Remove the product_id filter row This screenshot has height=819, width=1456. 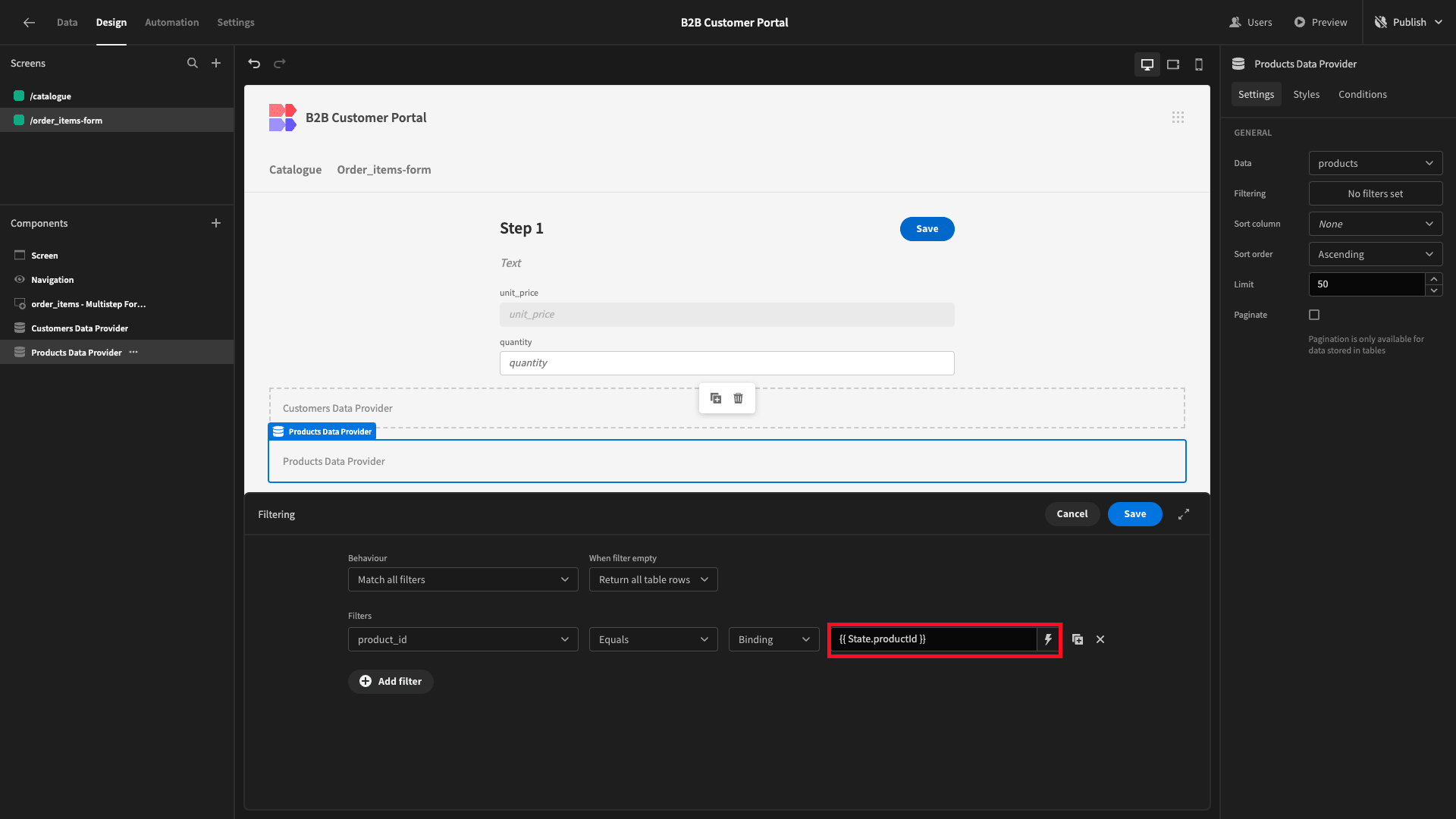[1100, 639]
